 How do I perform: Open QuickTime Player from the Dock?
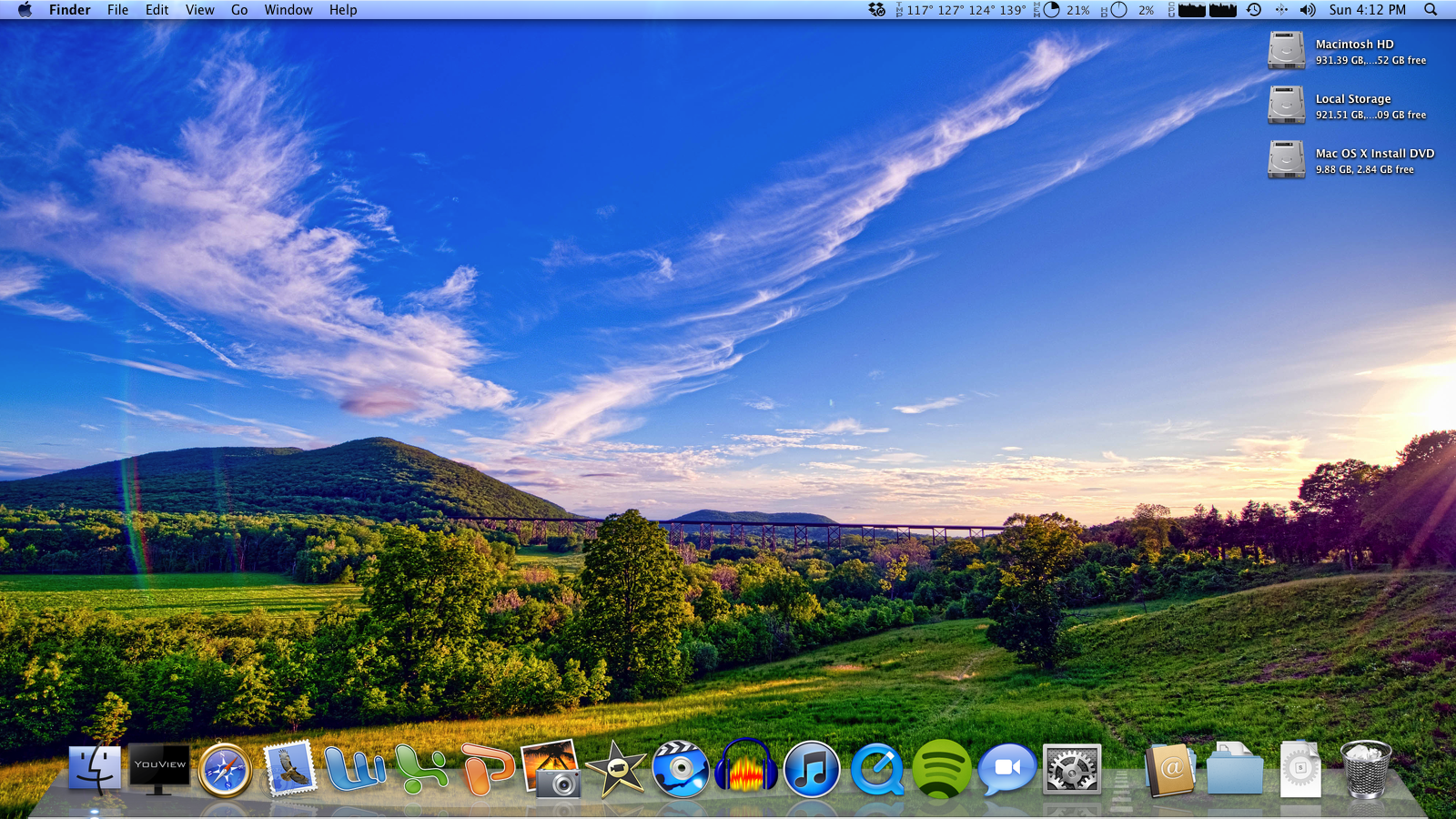coord(877,770)
